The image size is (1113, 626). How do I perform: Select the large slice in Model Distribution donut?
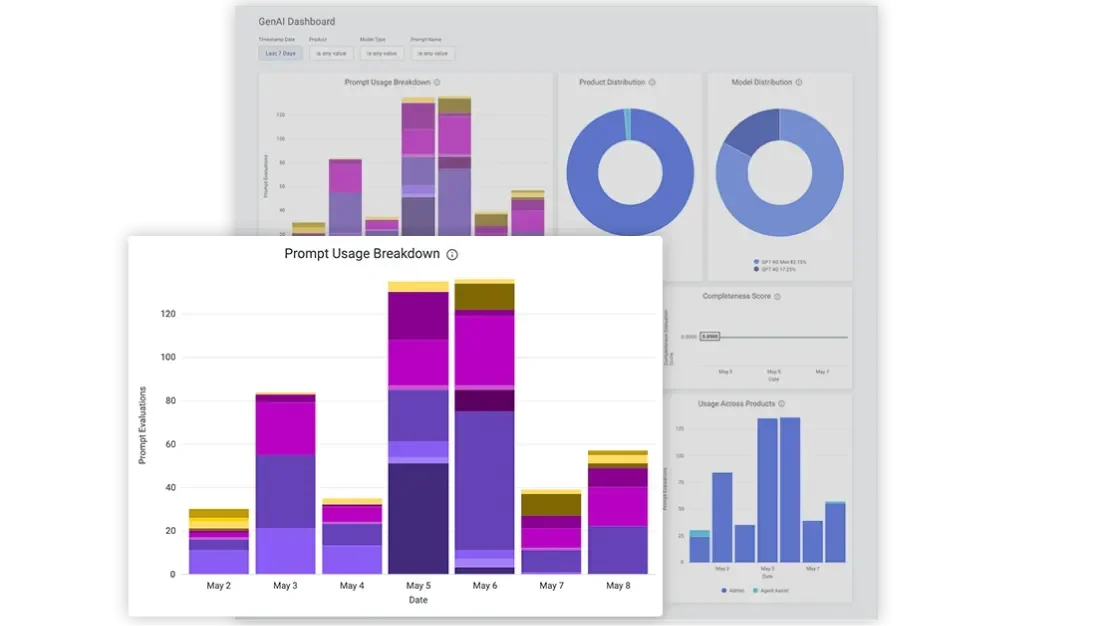coord(800,200)
